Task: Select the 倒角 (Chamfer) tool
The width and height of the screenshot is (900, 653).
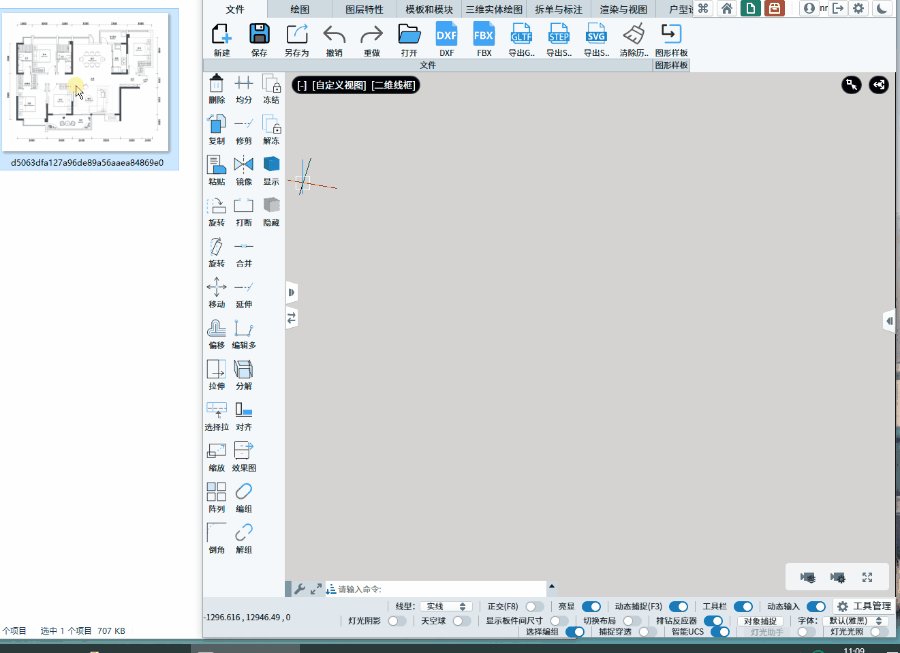Action: (x=216, y=533)
